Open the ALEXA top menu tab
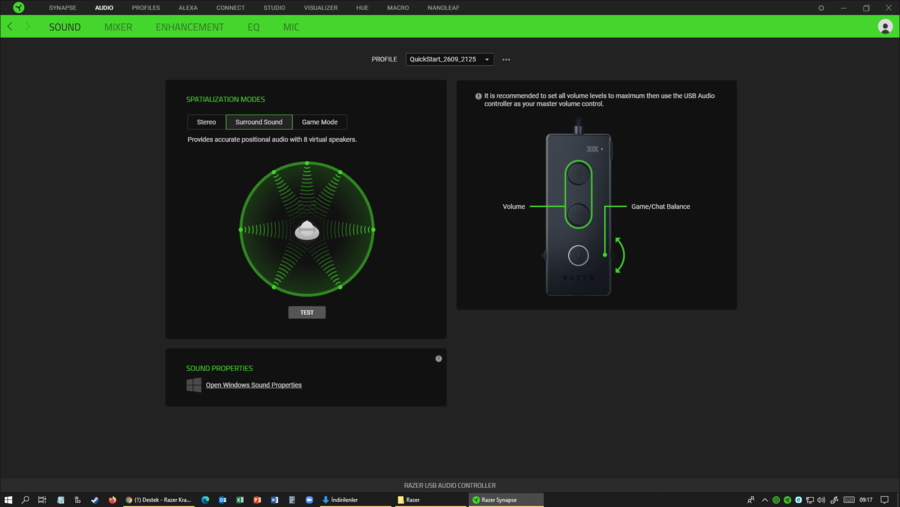 188,8
